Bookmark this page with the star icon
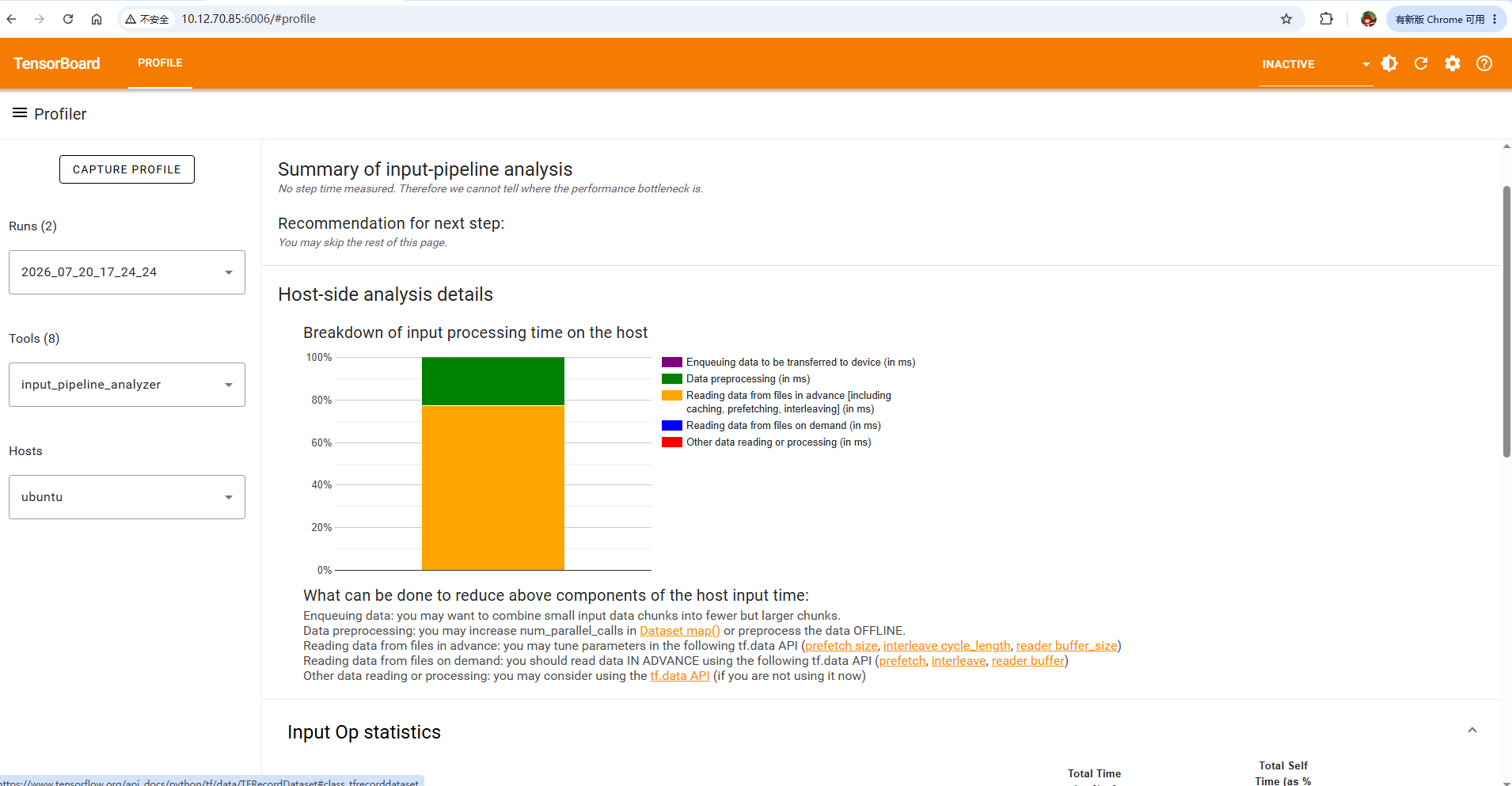Image resolution: width=1512 pixels, height=786 pixels. 1286,19
